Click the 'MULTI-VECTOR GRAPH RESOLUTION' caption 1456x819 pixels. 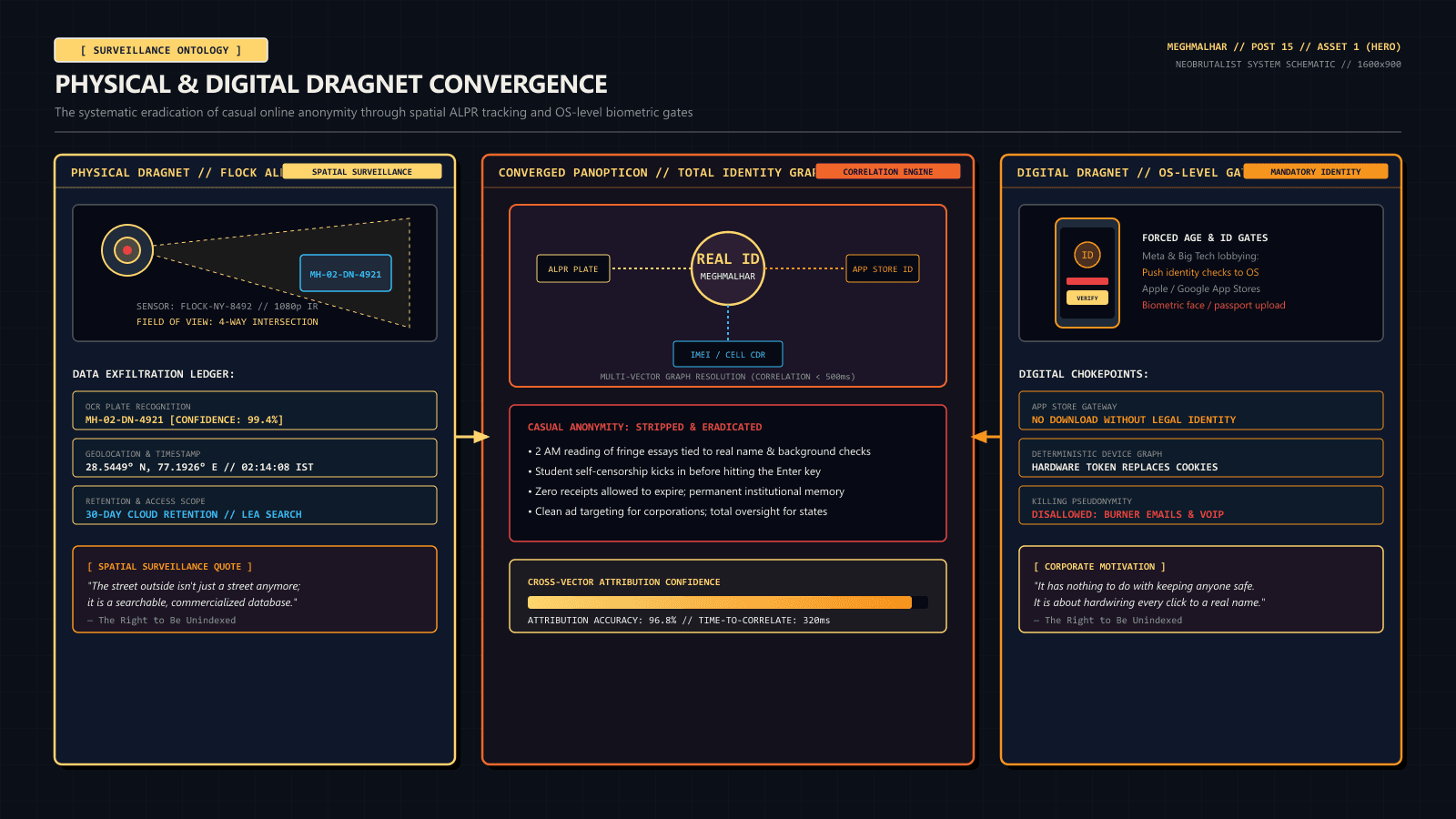pyautogui.click(x=728, y=376)
